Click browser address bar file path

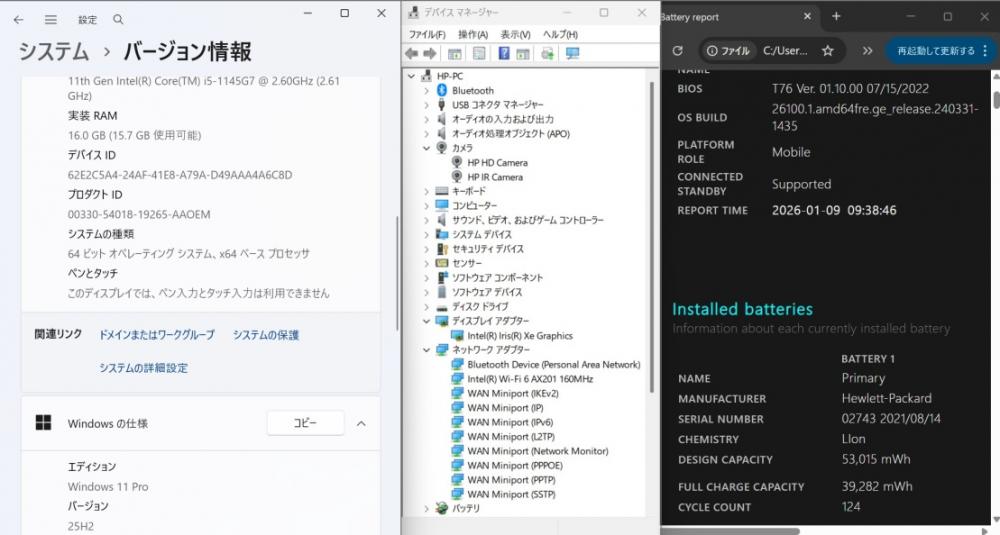785,50
